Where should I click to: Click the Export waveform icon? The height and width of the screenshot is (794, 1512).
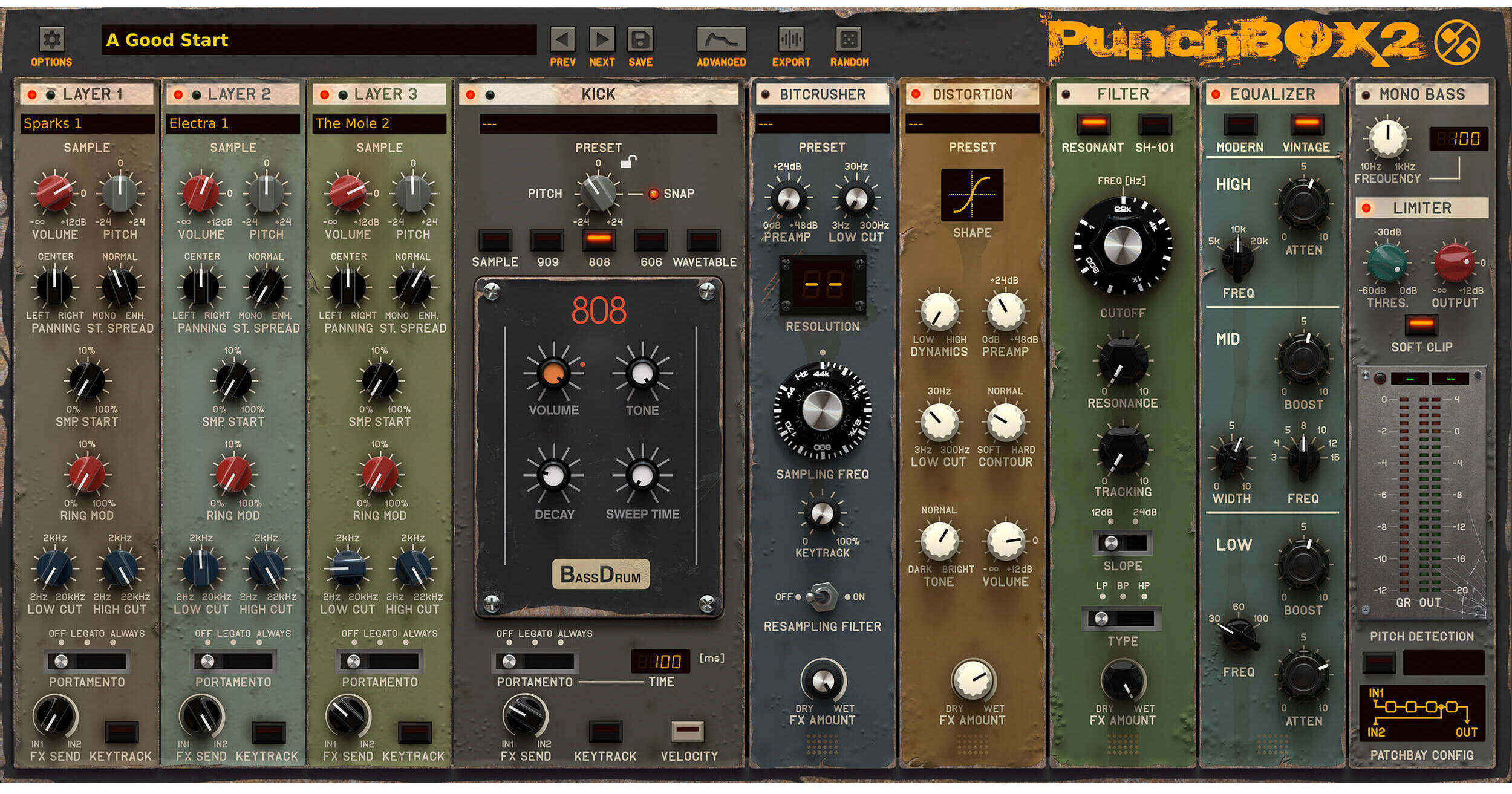coord(790,40)
